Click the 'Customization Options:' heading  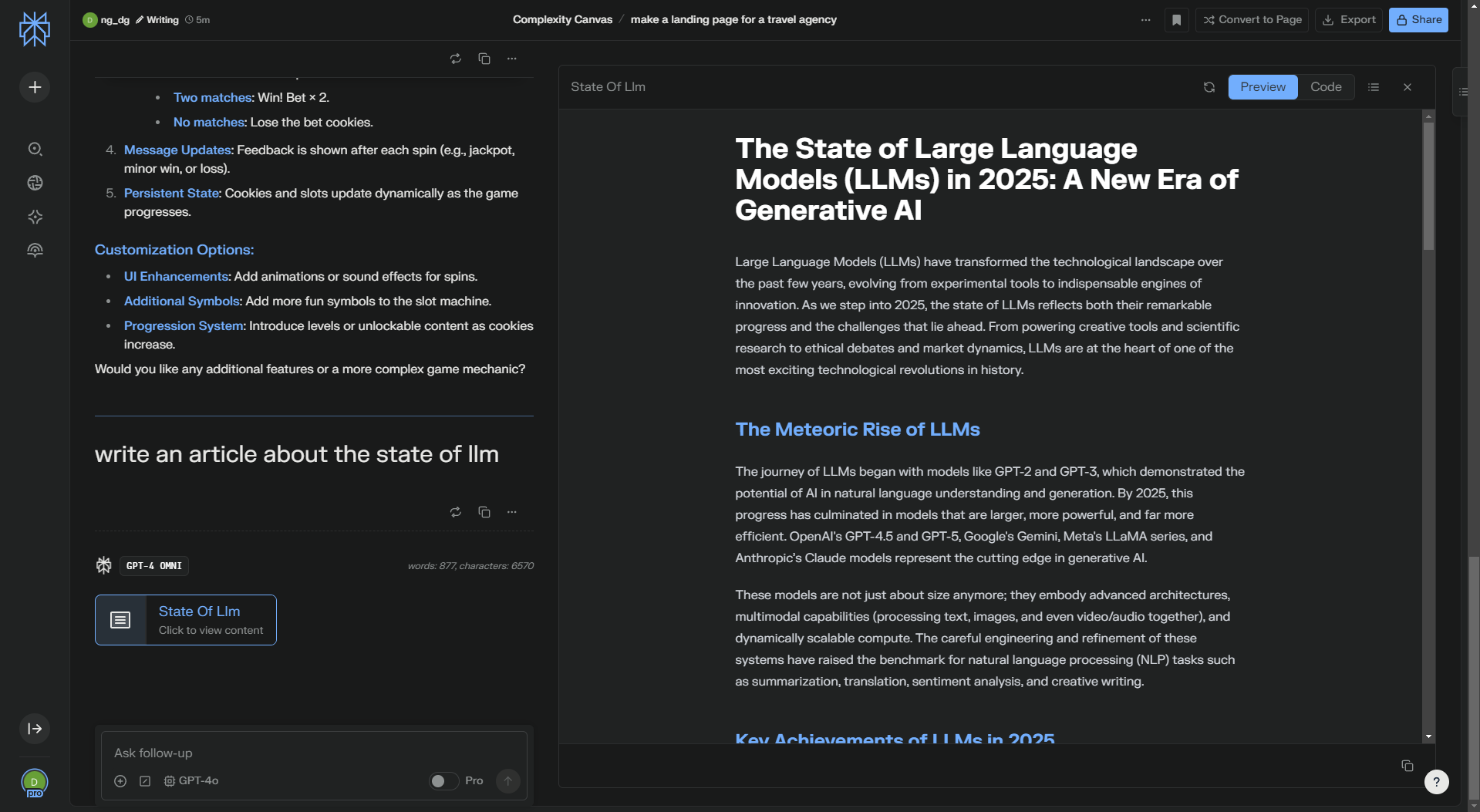[174, 250]
